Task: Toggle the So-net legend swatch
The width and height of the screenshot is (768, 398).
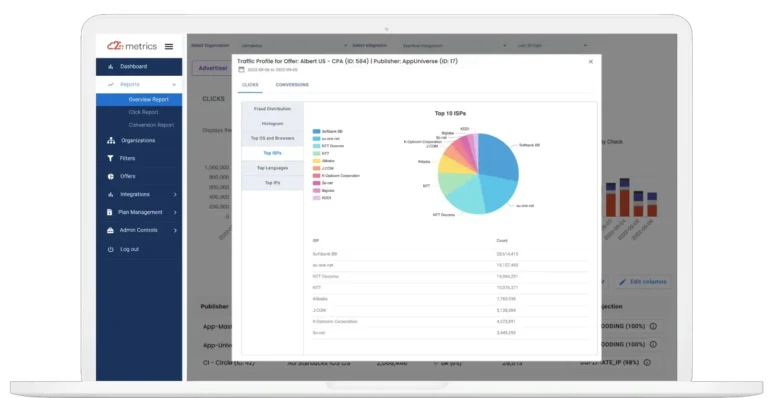Action: (316, 183)
